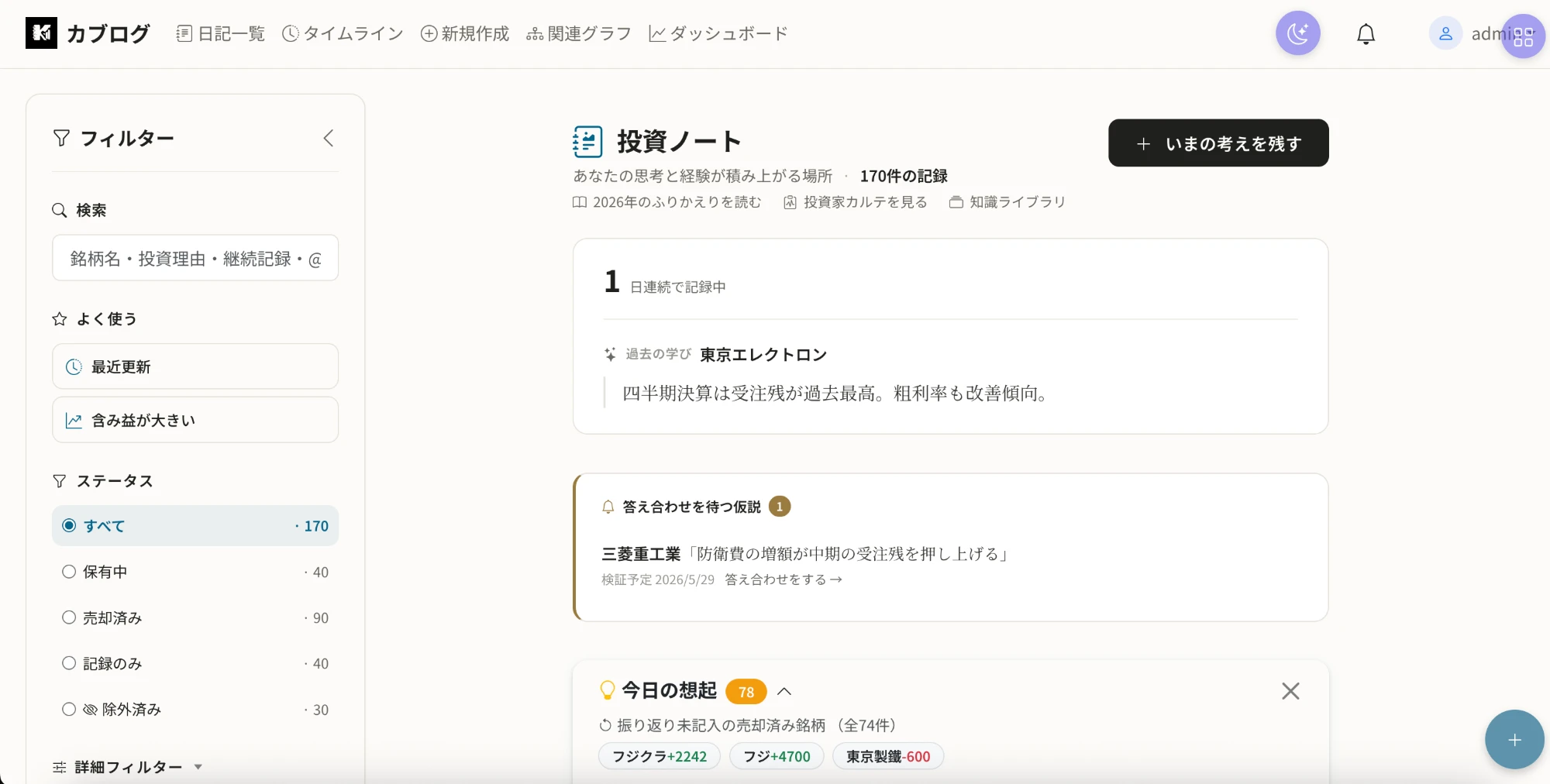Click the floating blue plus button
Viewport: 1550px width, 784px height.
coord(1514,739)
